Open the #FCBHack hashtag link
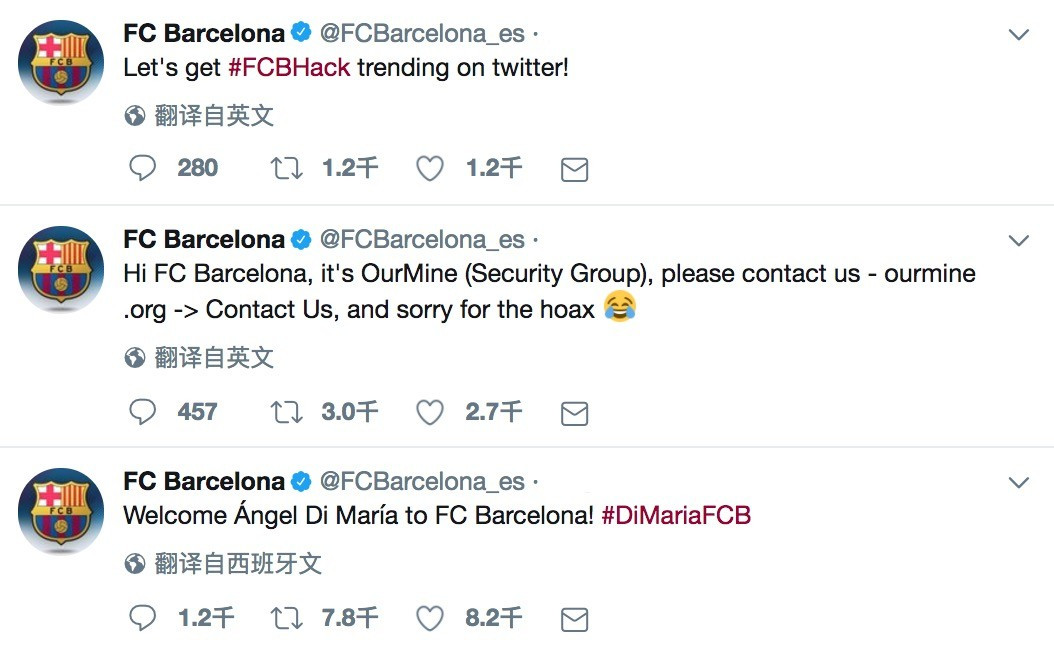1054x648 pixels. coord(289,67)
